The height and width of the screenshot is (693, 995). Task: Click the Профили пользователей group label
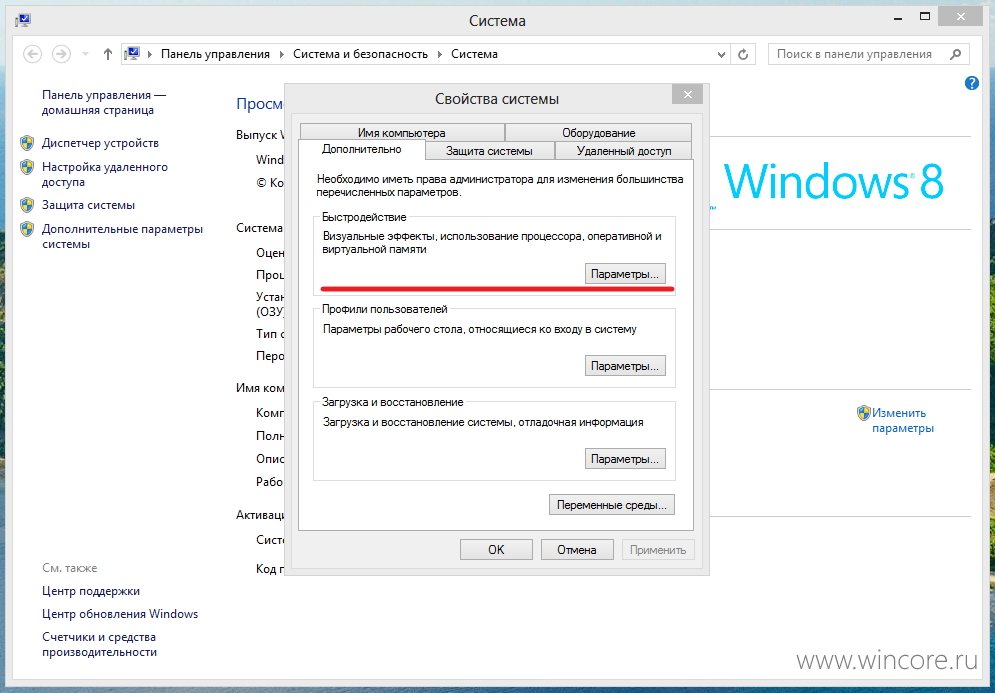coord(385,309)
